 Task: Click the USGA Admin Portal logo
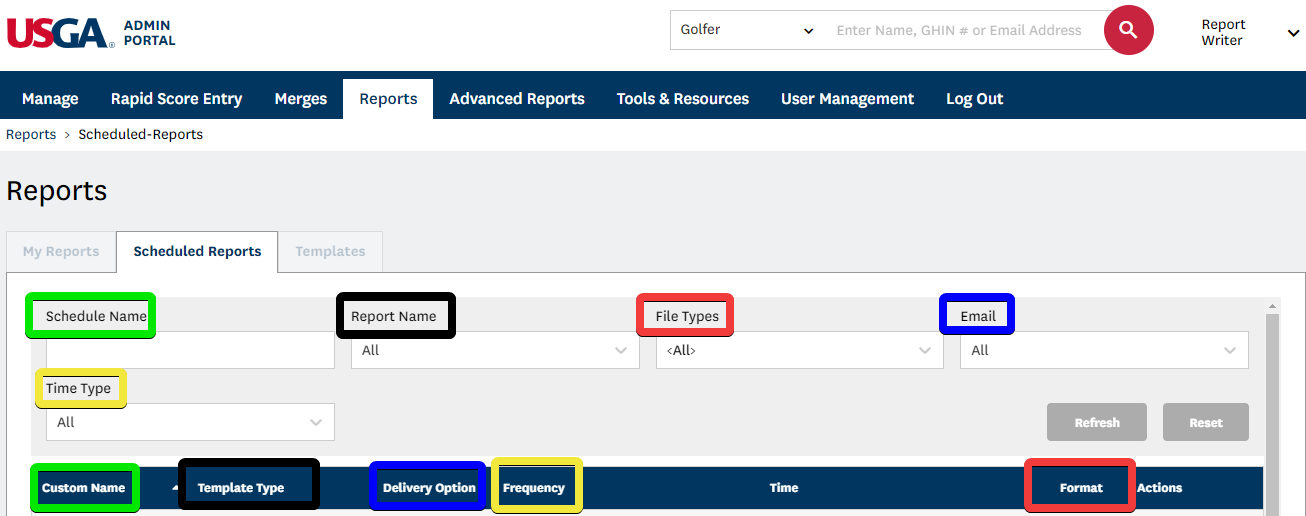91,32
